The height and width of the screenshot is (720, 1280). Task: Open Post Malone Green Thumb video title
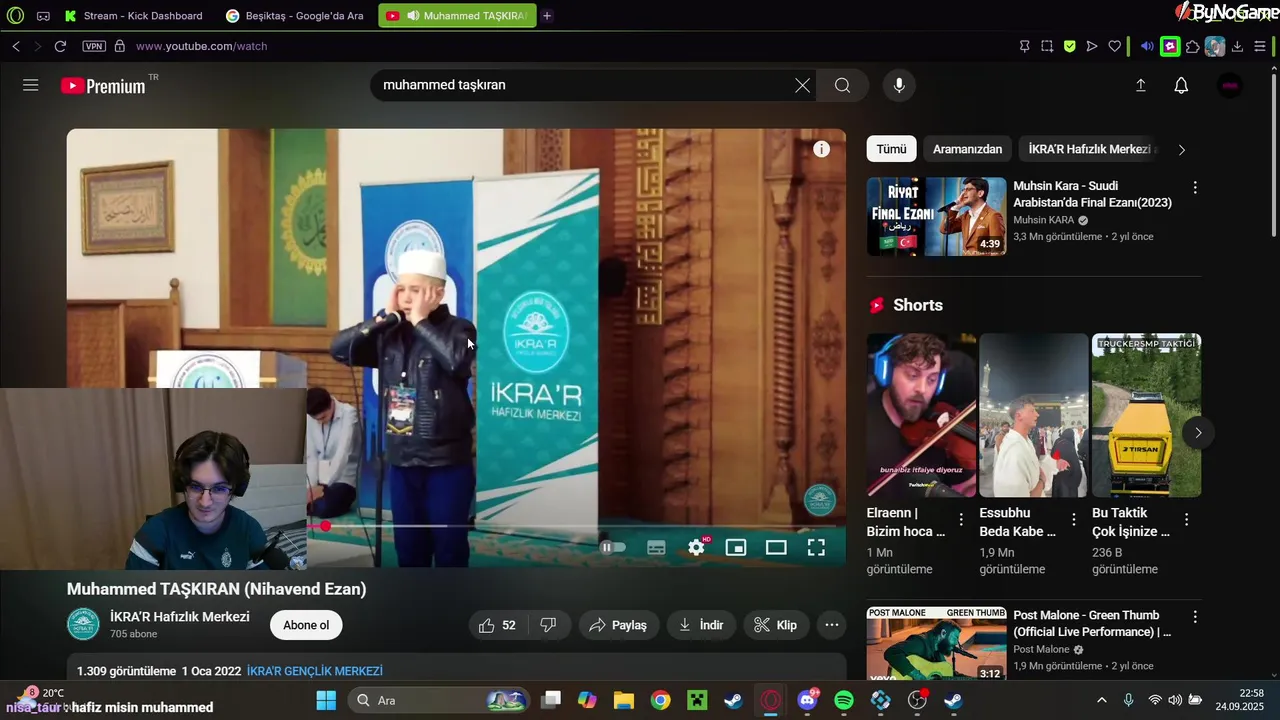click(x=1092, y=623)
